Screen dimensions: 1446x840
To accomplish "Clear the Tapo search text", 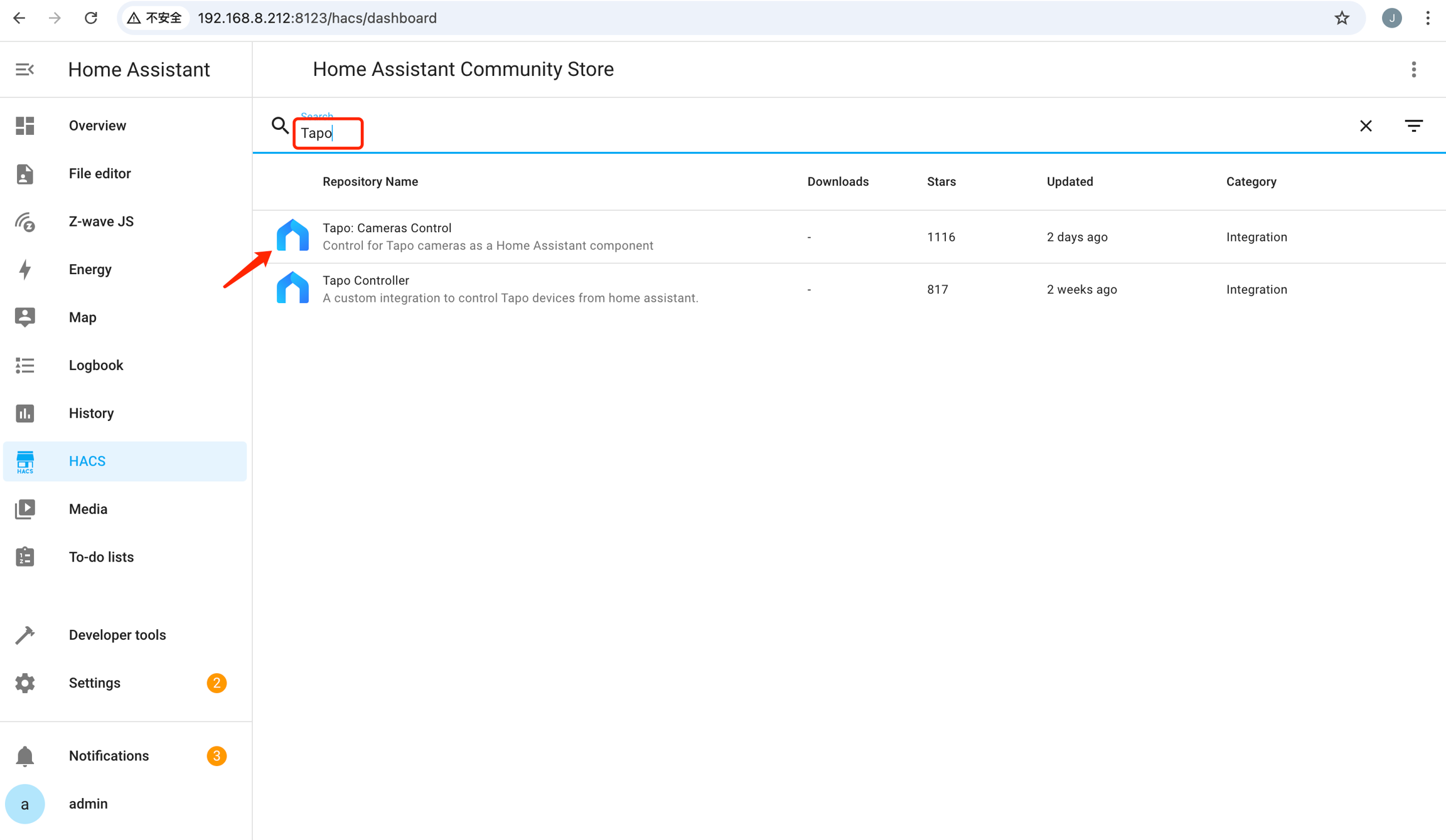I will coord(1366,126).
